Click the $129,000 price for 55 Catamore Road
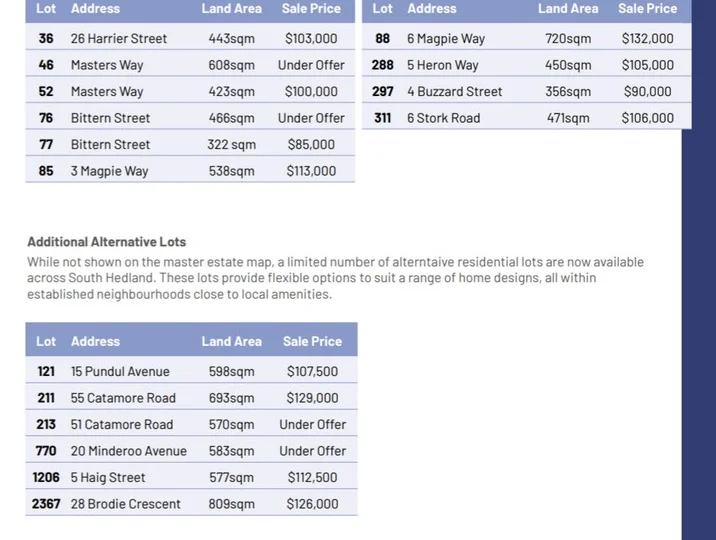 (x=312, y=398)
